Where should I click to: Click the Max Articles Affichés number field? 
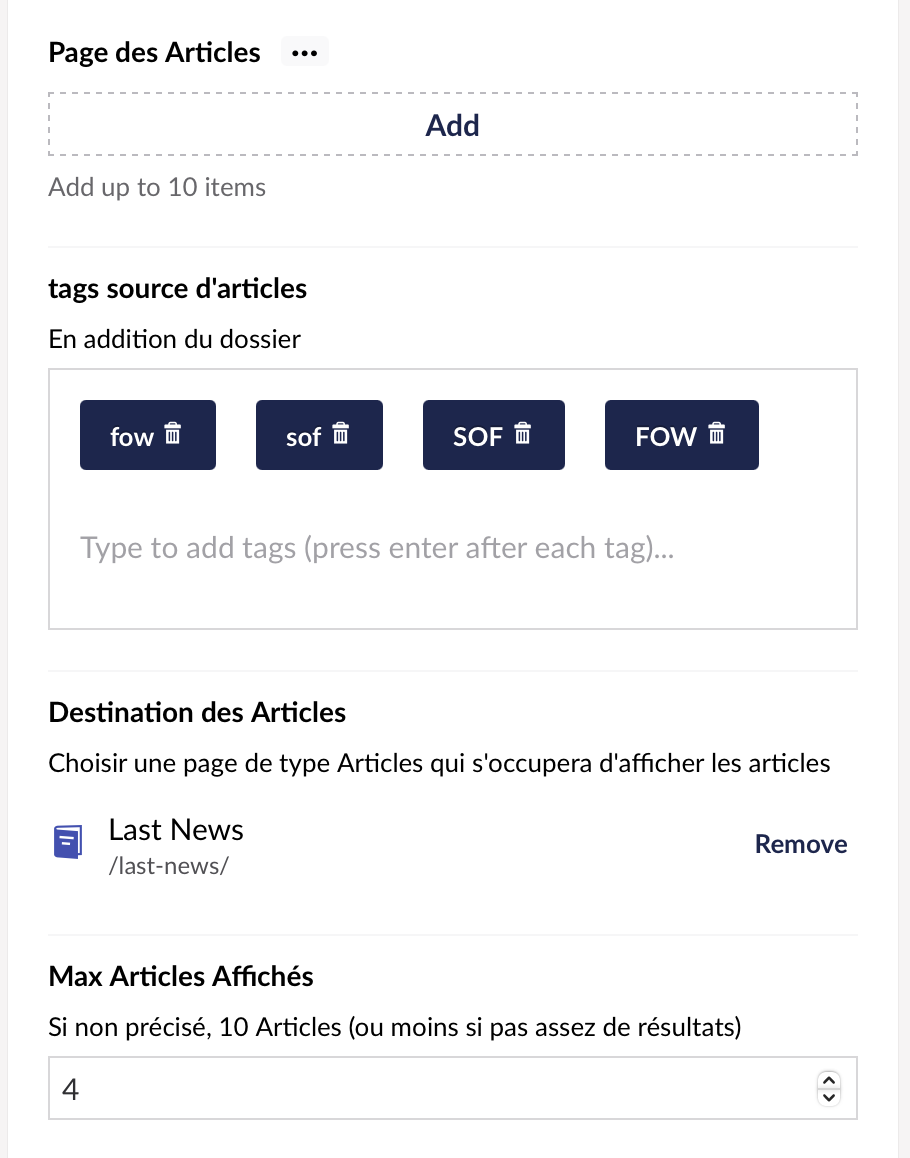pos(453,1089)
